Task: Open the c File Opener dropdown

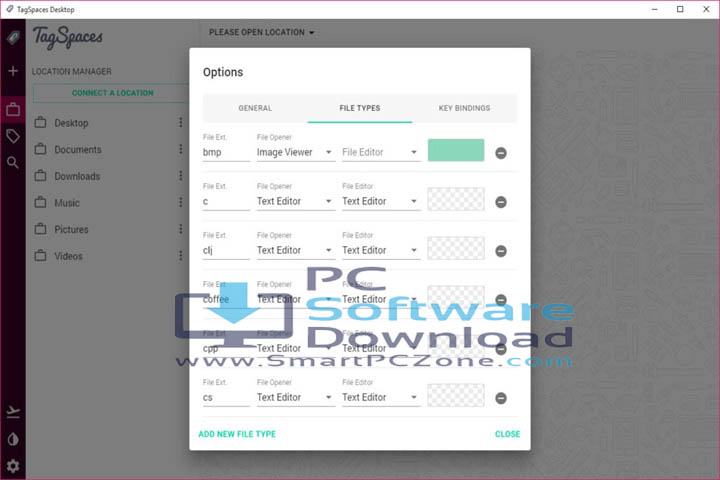Action: pyautogui.click(x=296, y=201)
